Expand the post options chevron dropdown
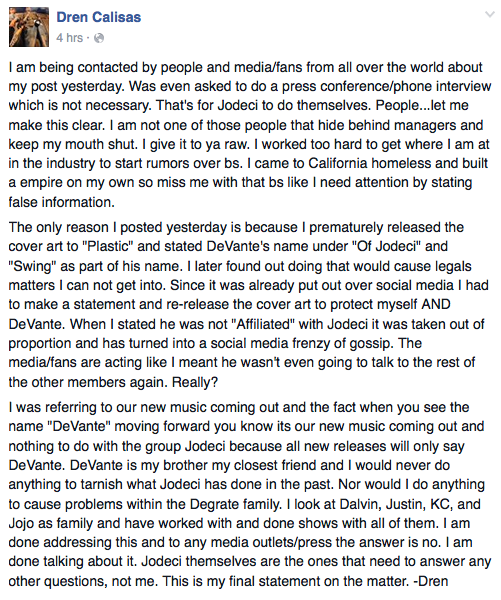This screenshot has width=501, height=600. coord(490,15)
